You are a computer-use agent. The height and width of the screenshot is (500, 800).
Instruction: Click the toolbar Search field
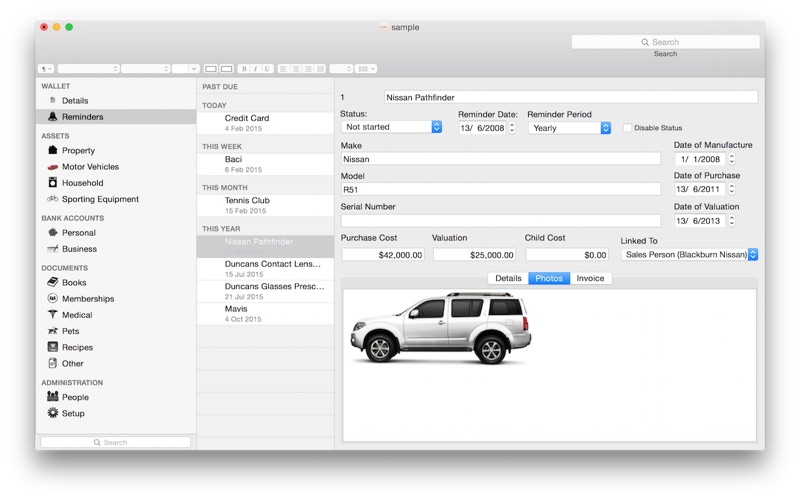pos(665,42)
